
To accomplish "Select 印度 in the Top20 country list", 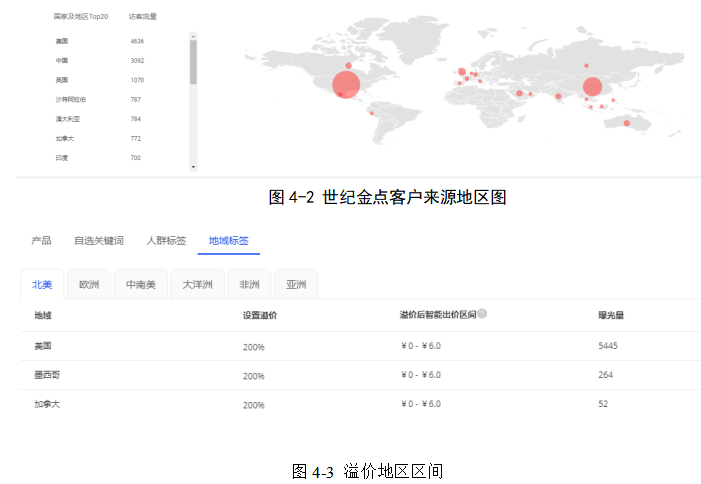I will (62, 158).
